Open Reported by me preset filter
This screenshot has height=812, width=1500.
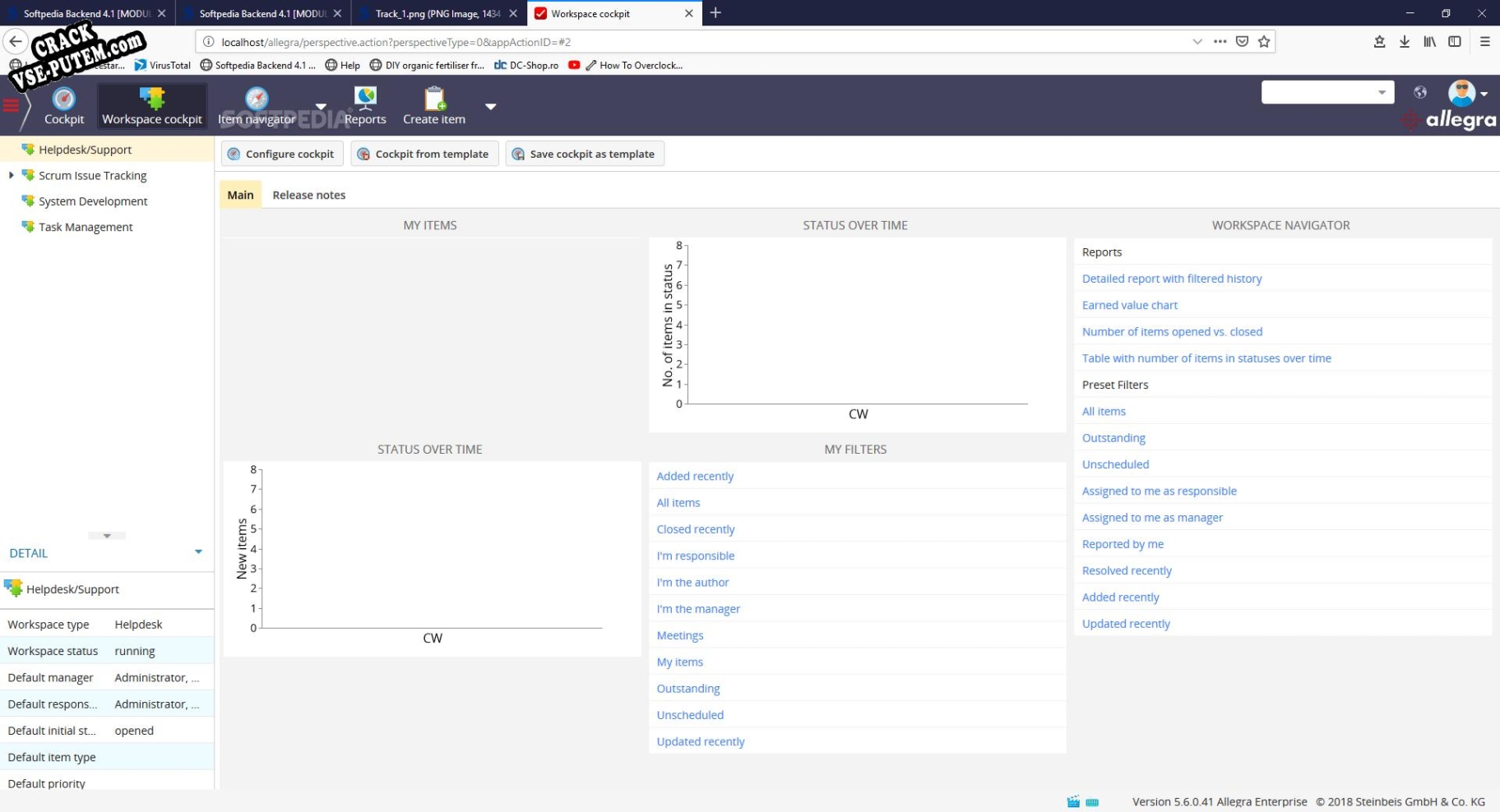[1123, 544]
